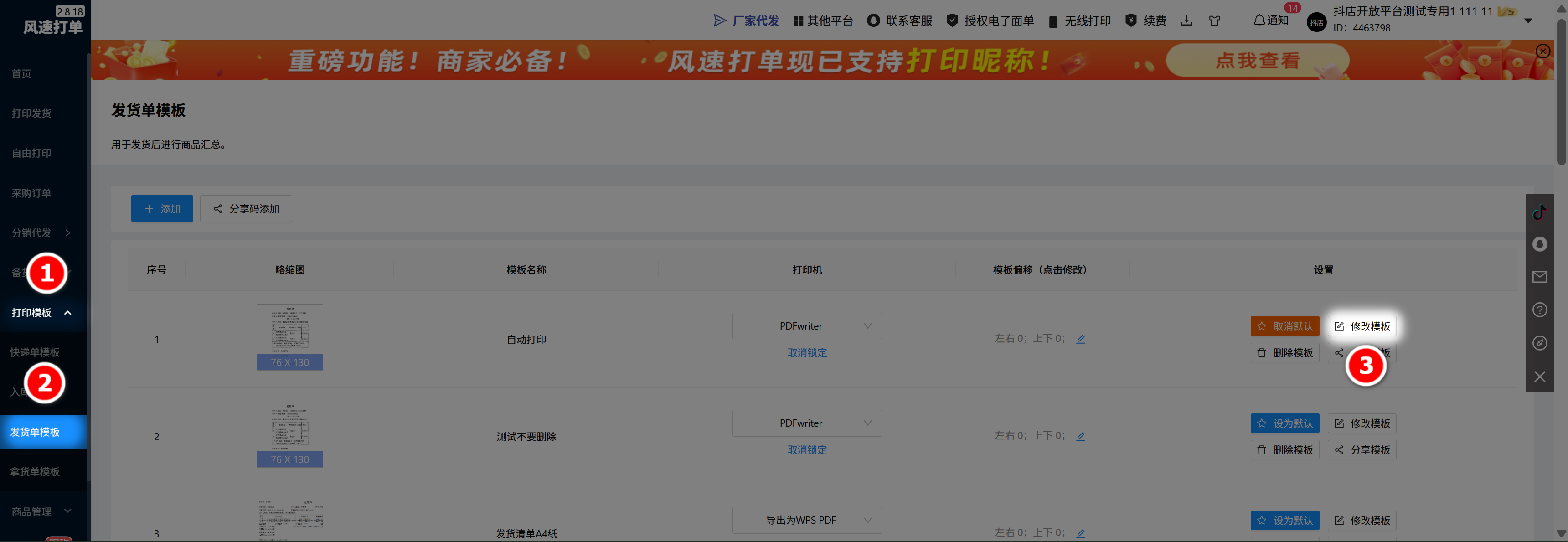Click 取消锁定 for 自动打印 row
The image size is (1568, 542).
(806, 353)
